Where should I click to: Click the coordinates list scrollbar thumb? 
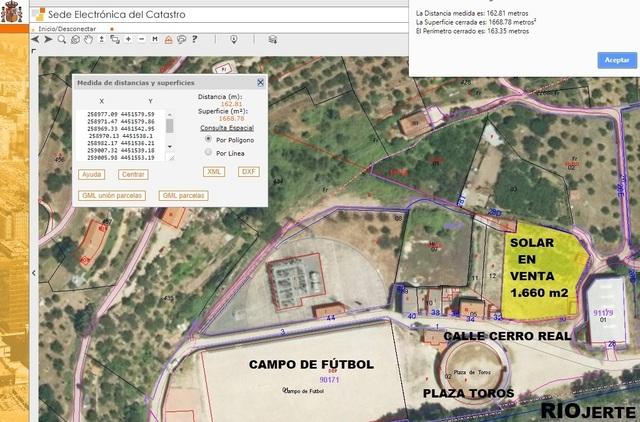click(x=170, y=127)
